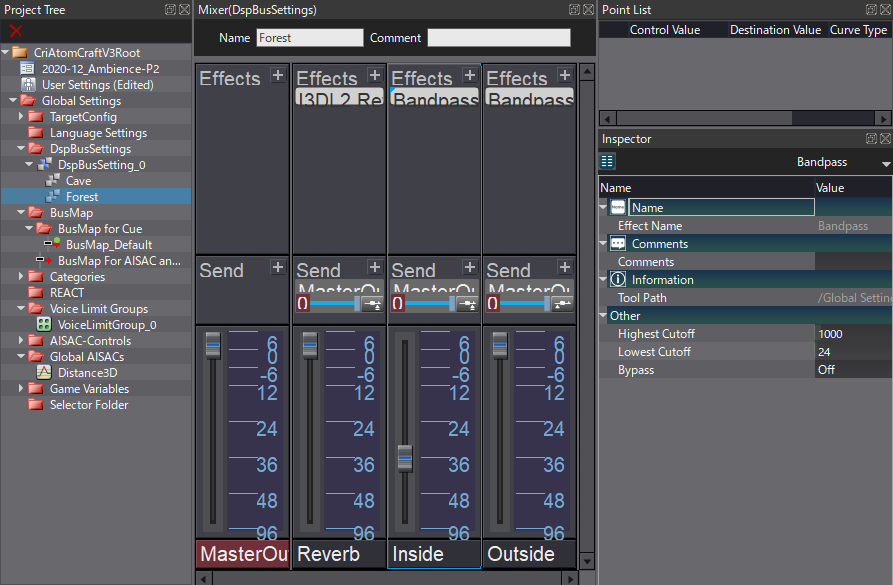Click the Reverb send level slider
The width and height of the screenshot is (893, 585).
[x=335, y=304]
